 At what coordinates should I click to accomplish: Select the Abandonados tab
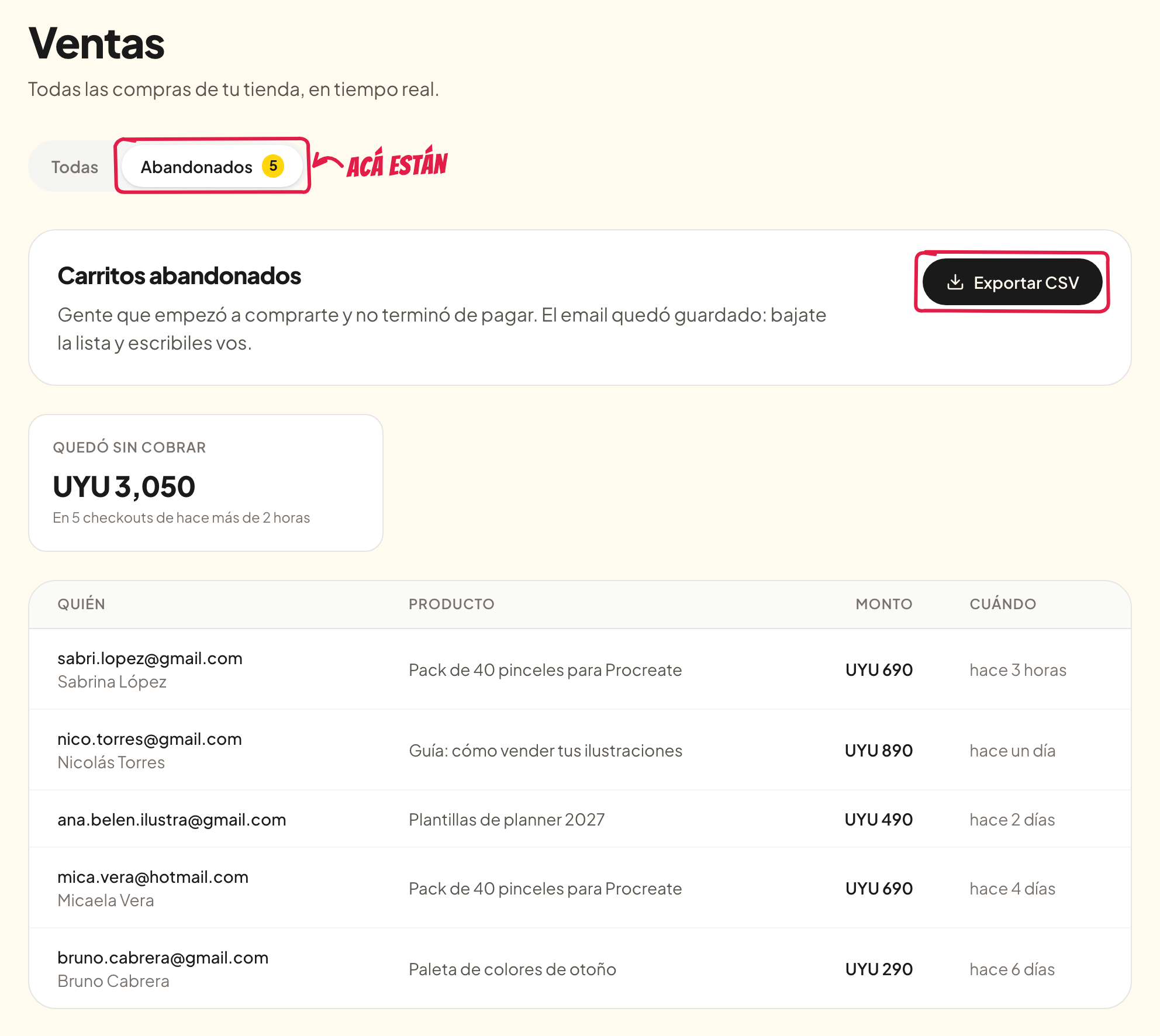pyautogui.click(x=212, y=167)
